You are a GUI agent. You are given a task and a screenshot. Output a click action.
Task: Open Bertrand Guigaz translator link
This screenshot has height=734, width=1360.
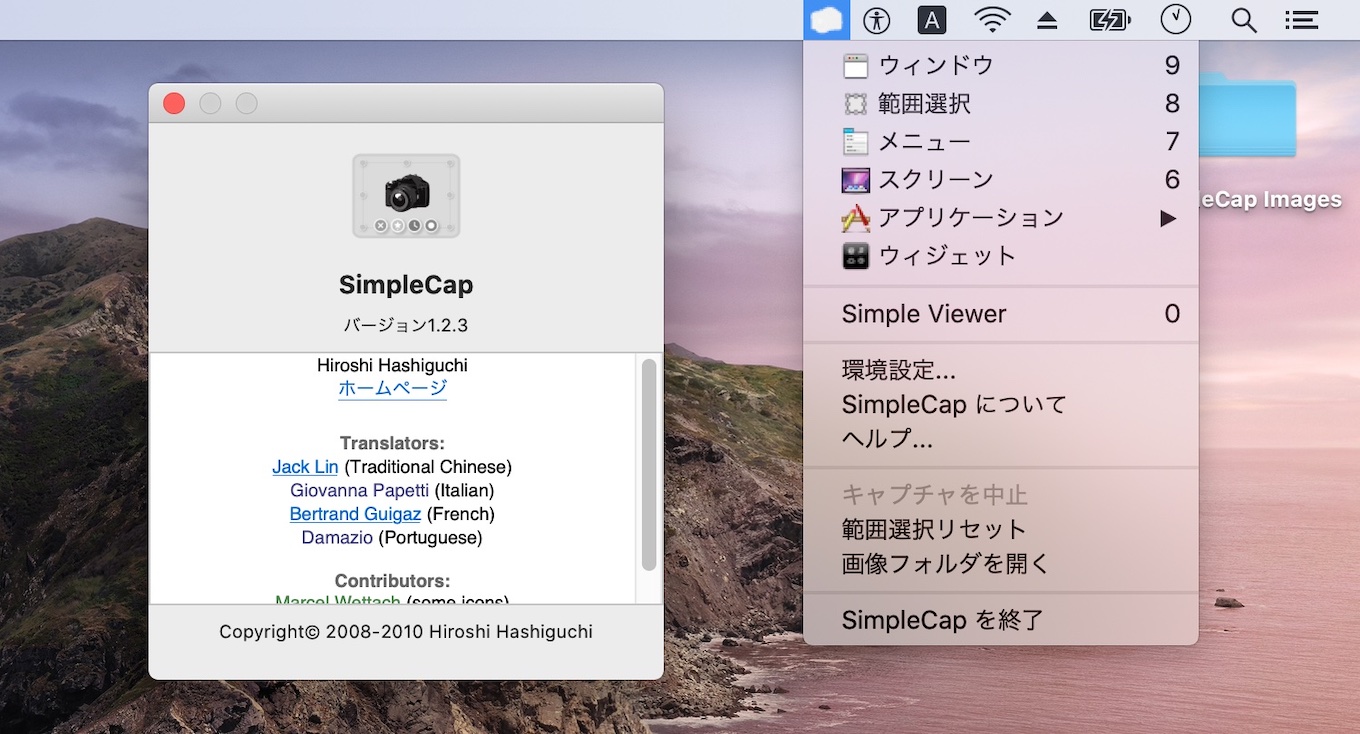[355, 514]
